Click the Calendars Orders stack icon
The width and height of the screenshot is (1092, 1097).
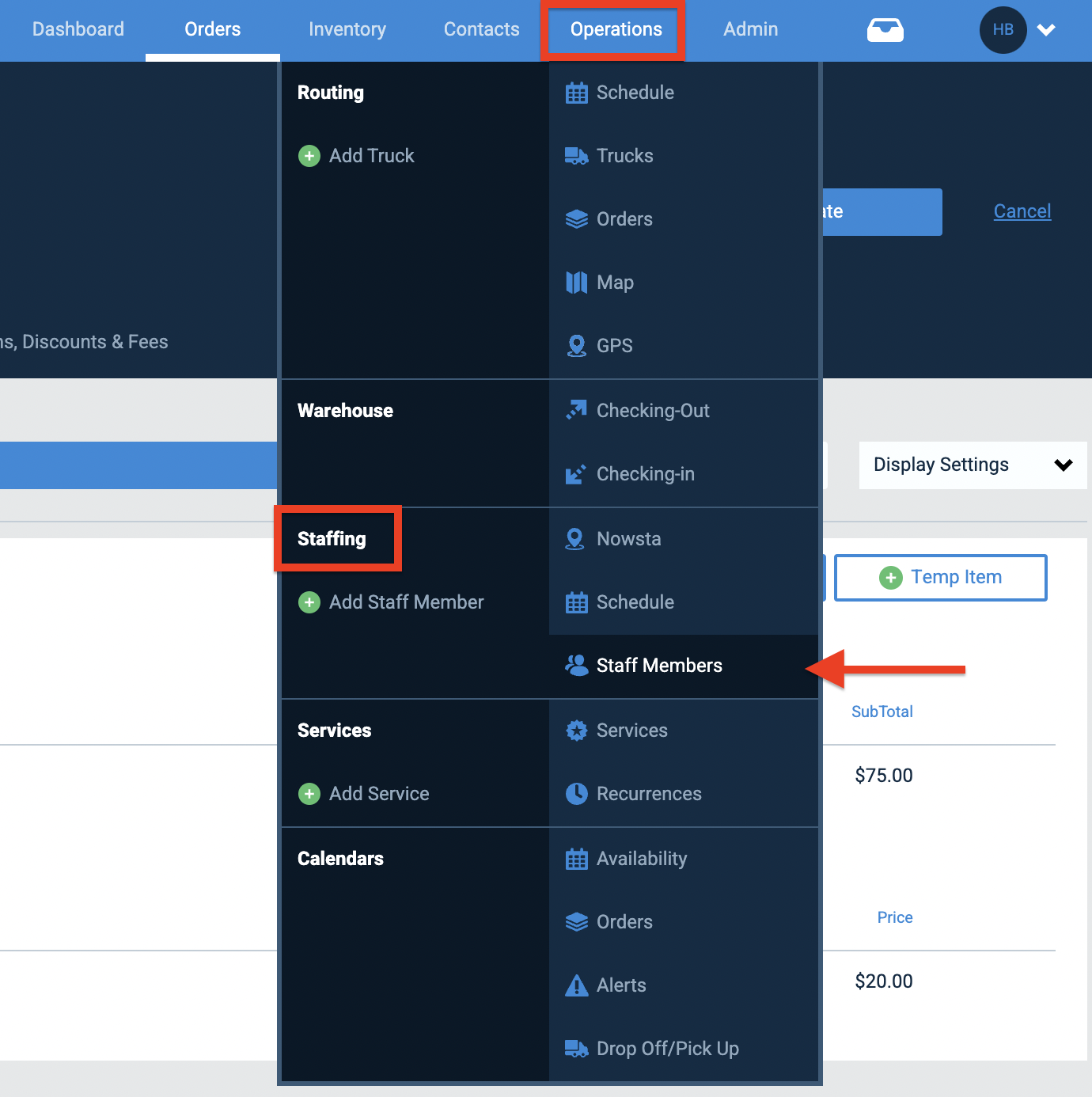coord(576,922)
